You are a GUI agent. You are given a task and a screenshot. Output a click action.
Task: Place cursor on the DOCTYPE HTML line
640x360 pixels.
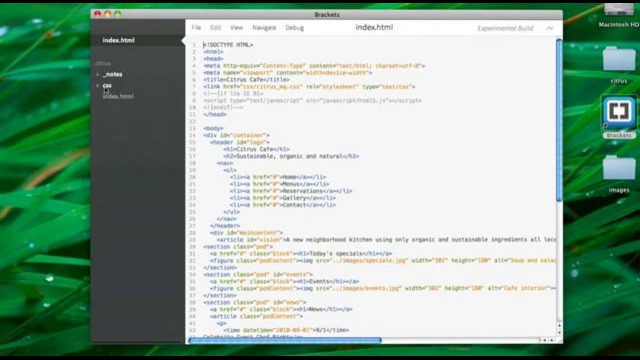[228, 45]
